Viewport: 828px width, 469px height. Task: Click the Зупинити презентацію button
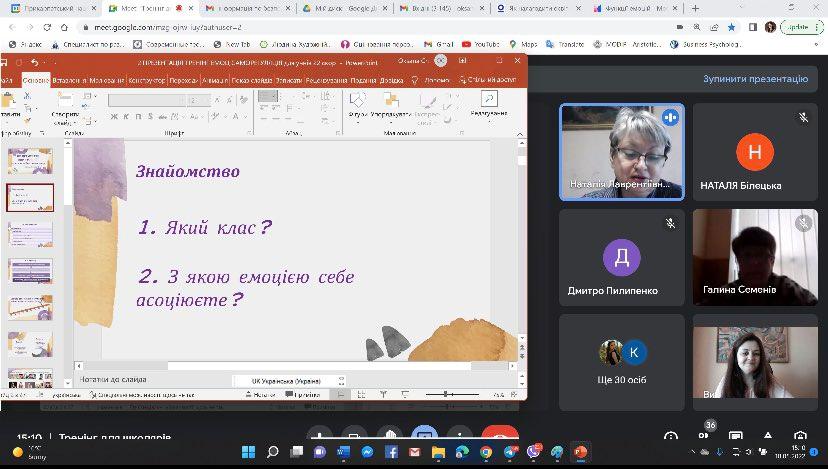click(754, 78)
